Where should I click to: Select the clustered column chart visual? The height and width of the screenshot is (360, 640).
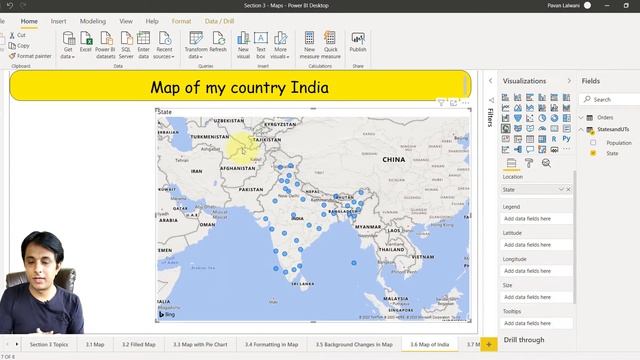[x=542, y=97]
